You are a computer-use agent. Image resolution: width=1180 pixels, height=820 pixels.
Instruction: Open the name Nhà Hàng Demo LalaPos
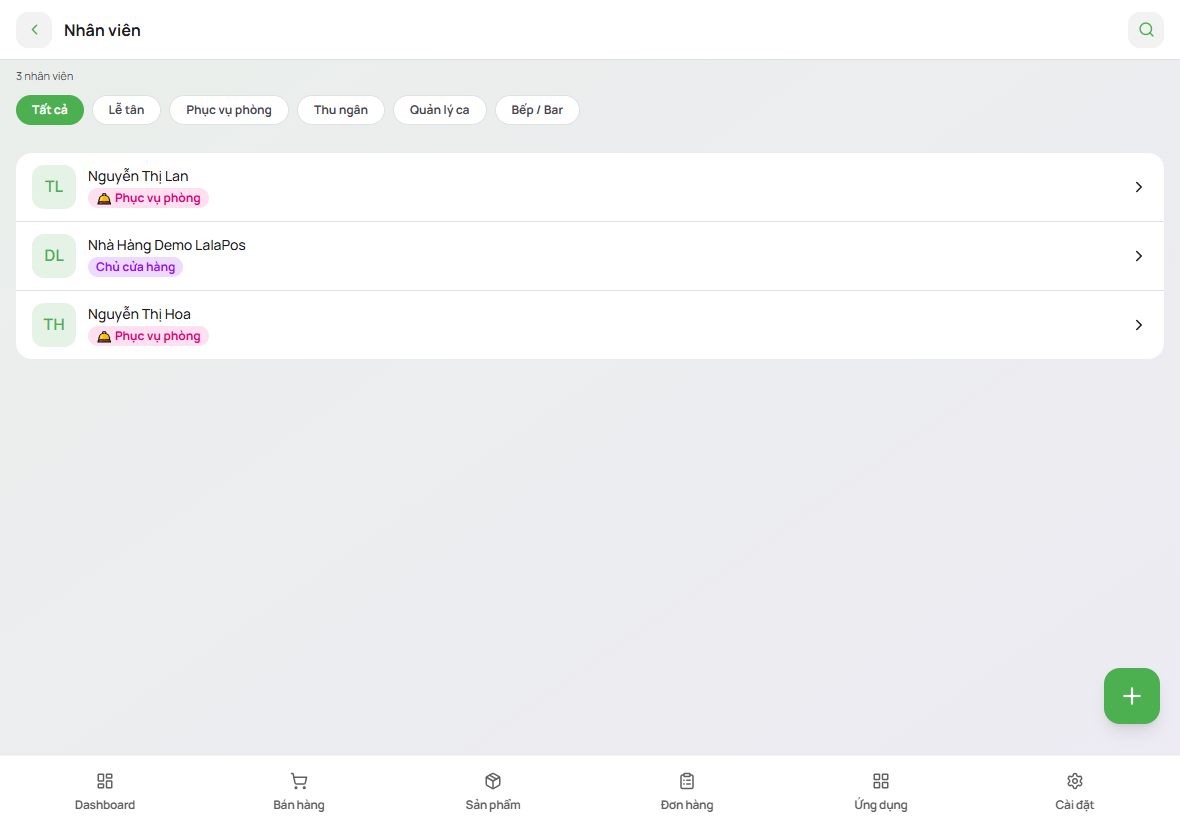click(166, 245)
